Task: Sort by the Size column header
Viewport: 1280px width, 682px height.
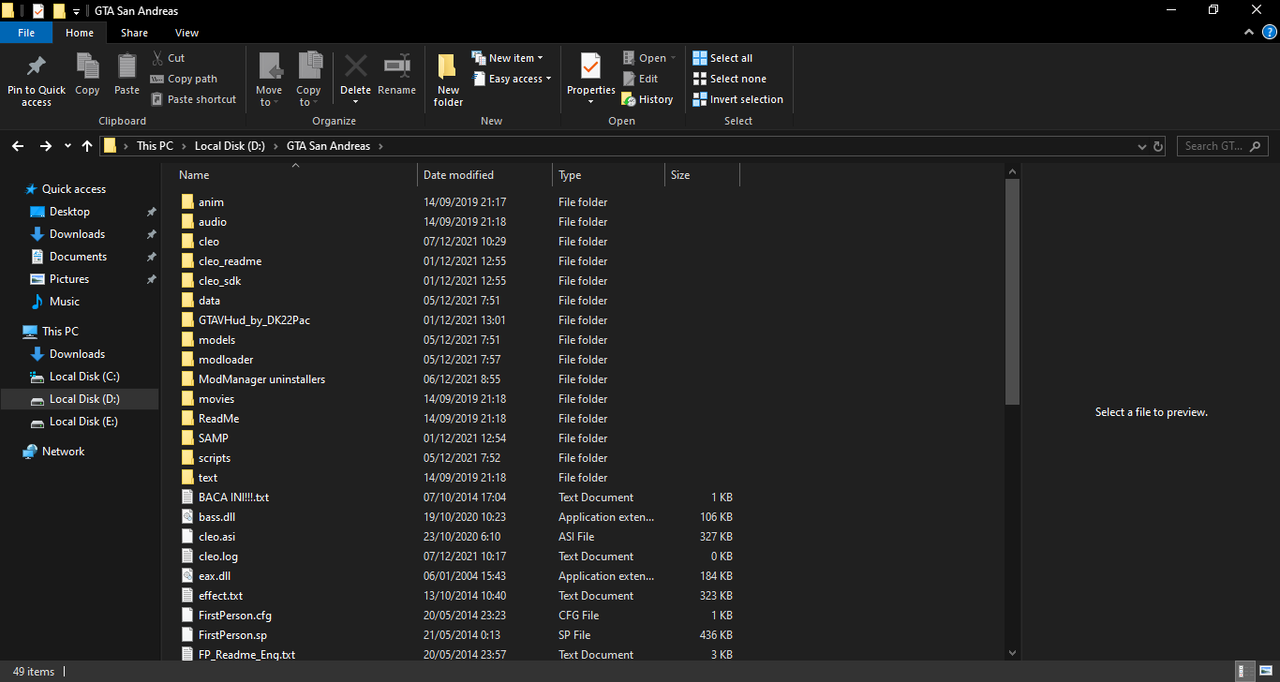Action: pyautogui.click(x=702, y=175)
